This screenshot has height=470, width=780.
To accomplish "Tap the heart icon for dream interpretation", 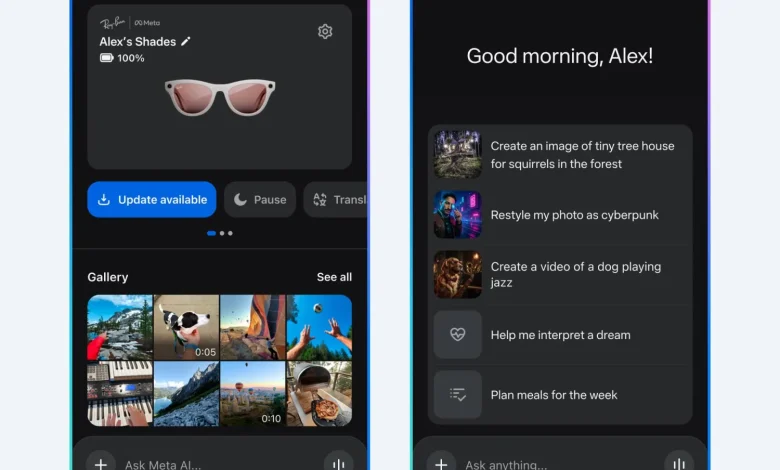I will [458, 334].
